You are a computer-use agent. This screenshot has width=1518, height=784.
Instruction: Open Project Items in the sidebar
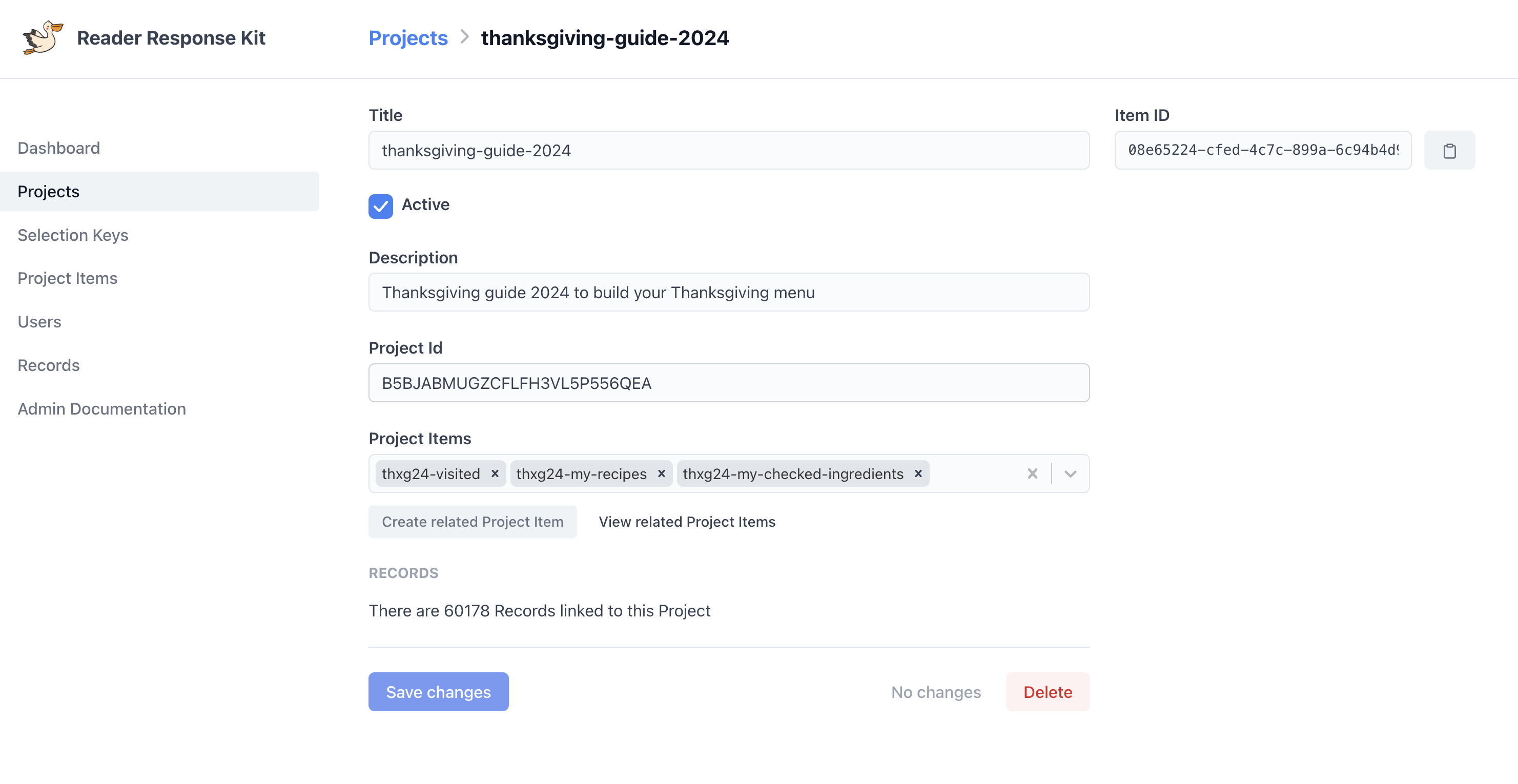pos(68,278)
